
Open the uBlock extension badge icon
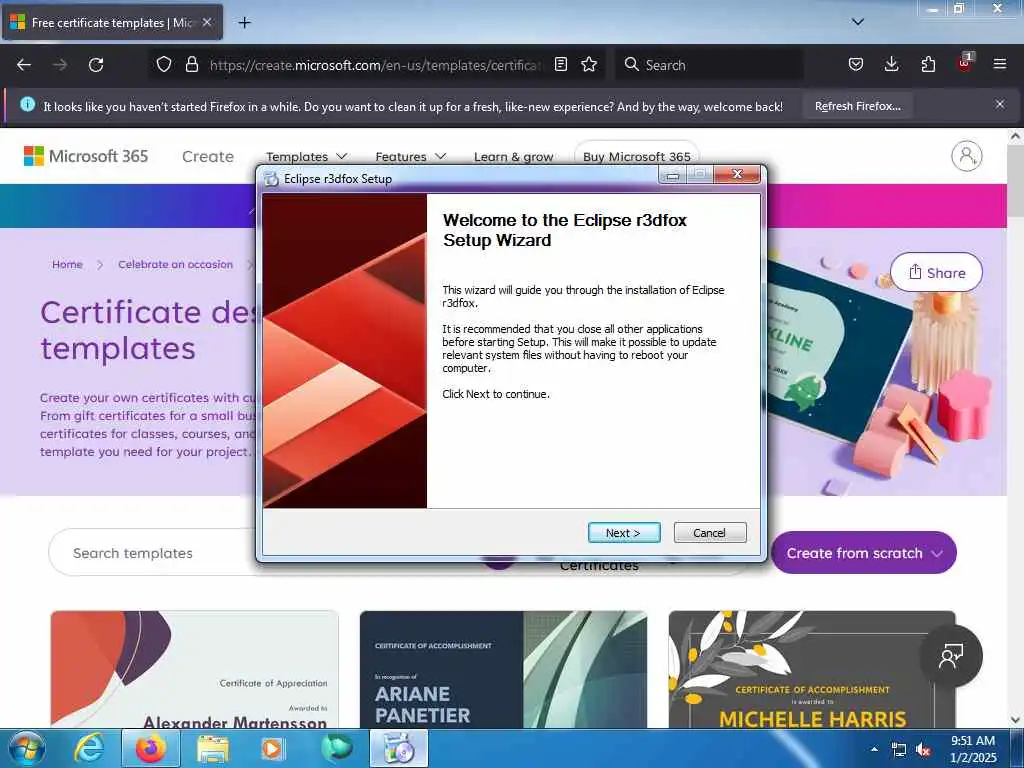coord(965,63)
